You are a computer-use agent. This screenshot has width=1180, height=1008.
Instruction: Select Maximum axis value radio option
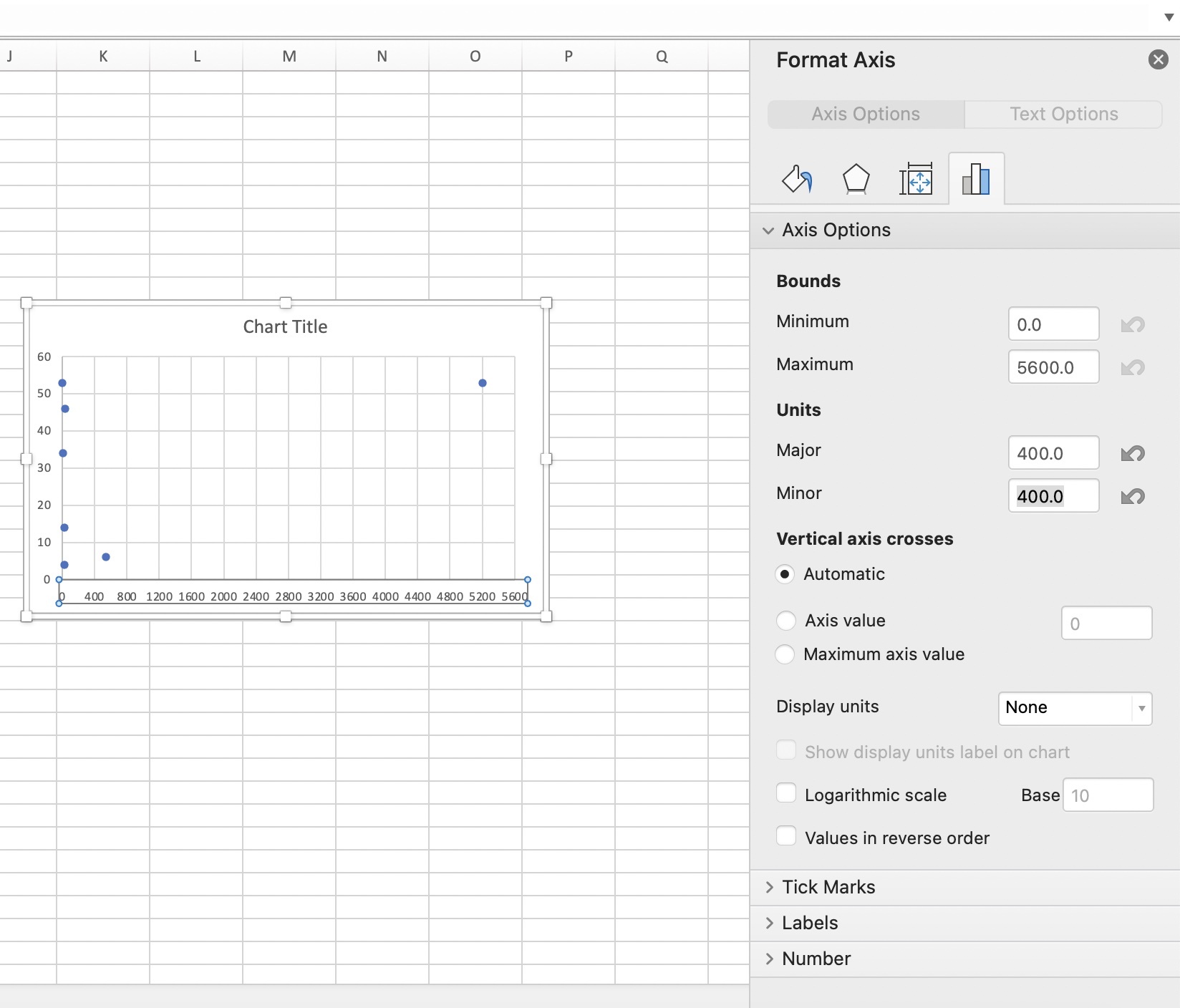point(785,654)
